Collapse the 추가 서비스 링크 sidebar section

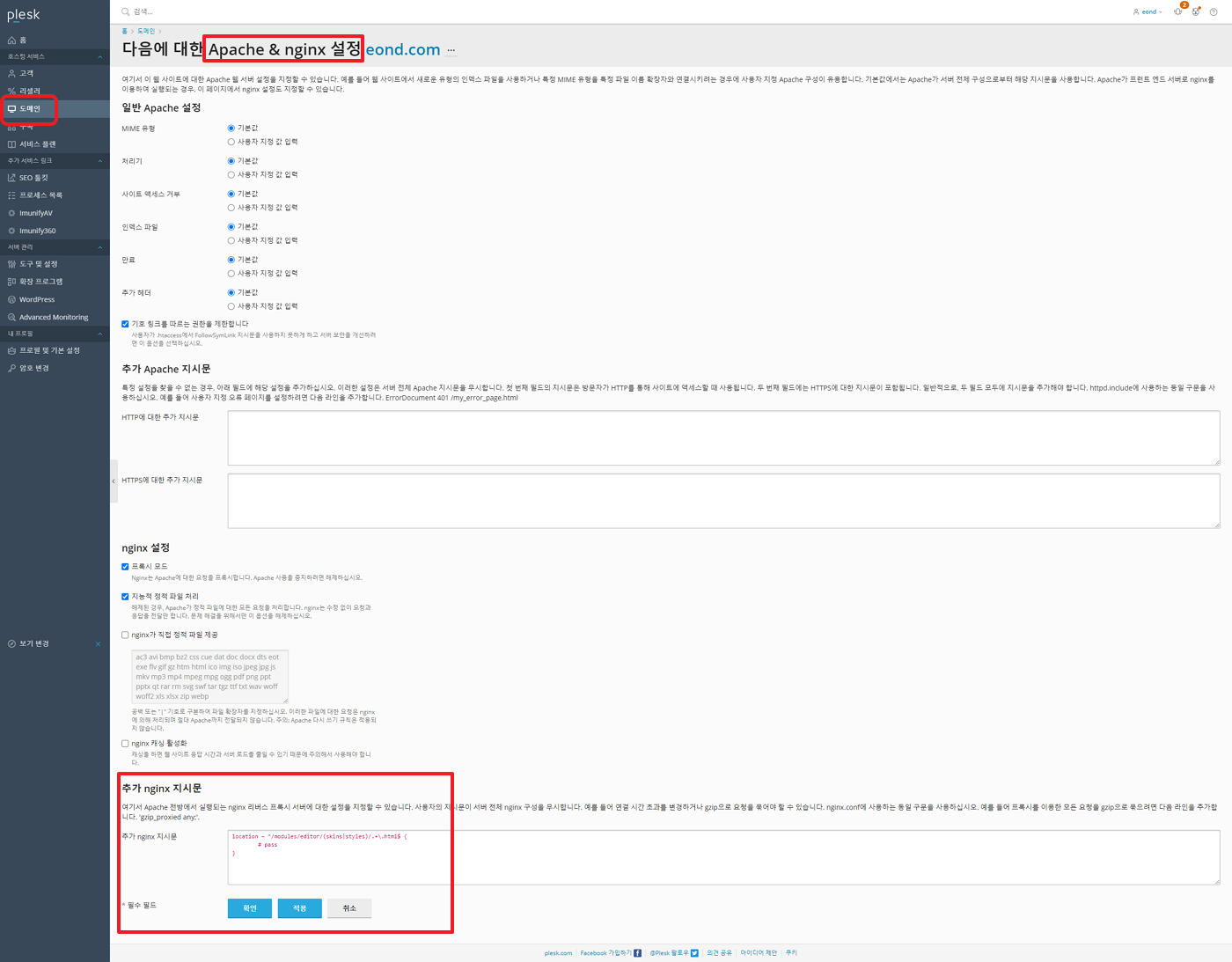pos(99,161)
